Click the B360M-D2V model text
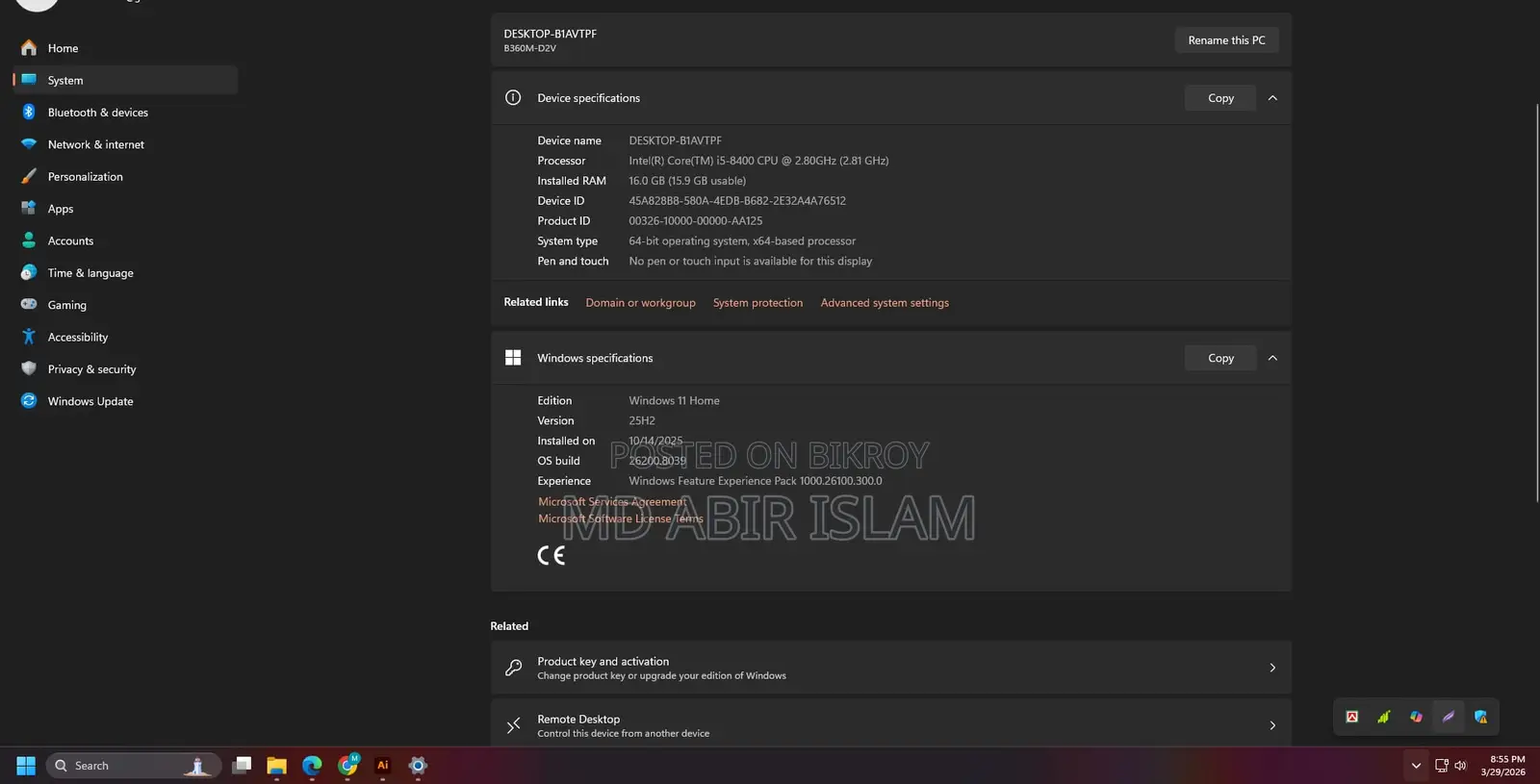The width and height of the screenshot is (1540, 784). click(530, 48)
